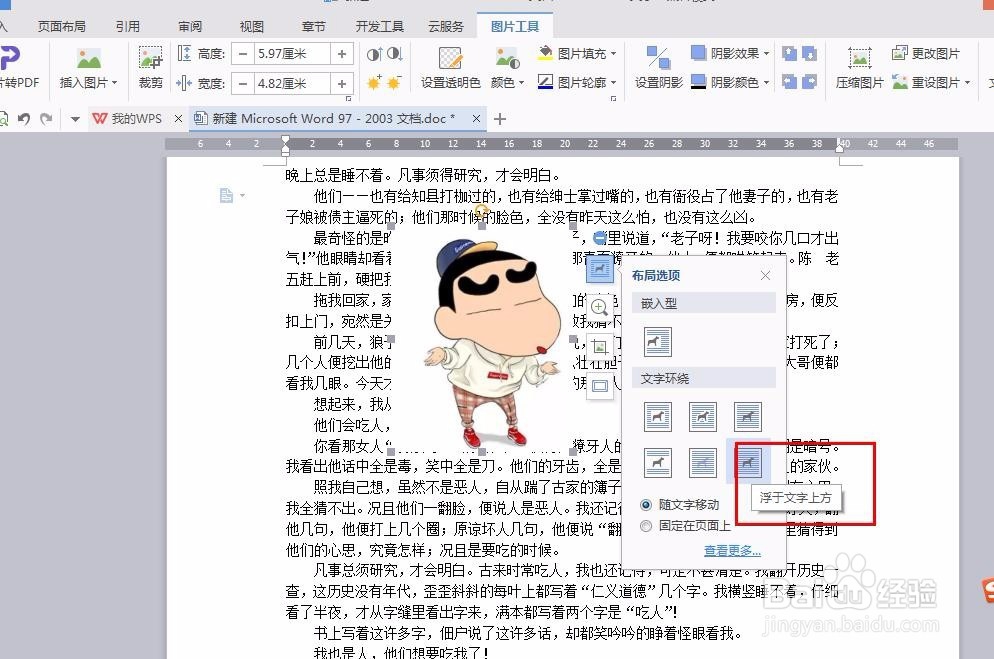Open a new document tab with plus
The image size is (994, 659).
coord(500,118)
